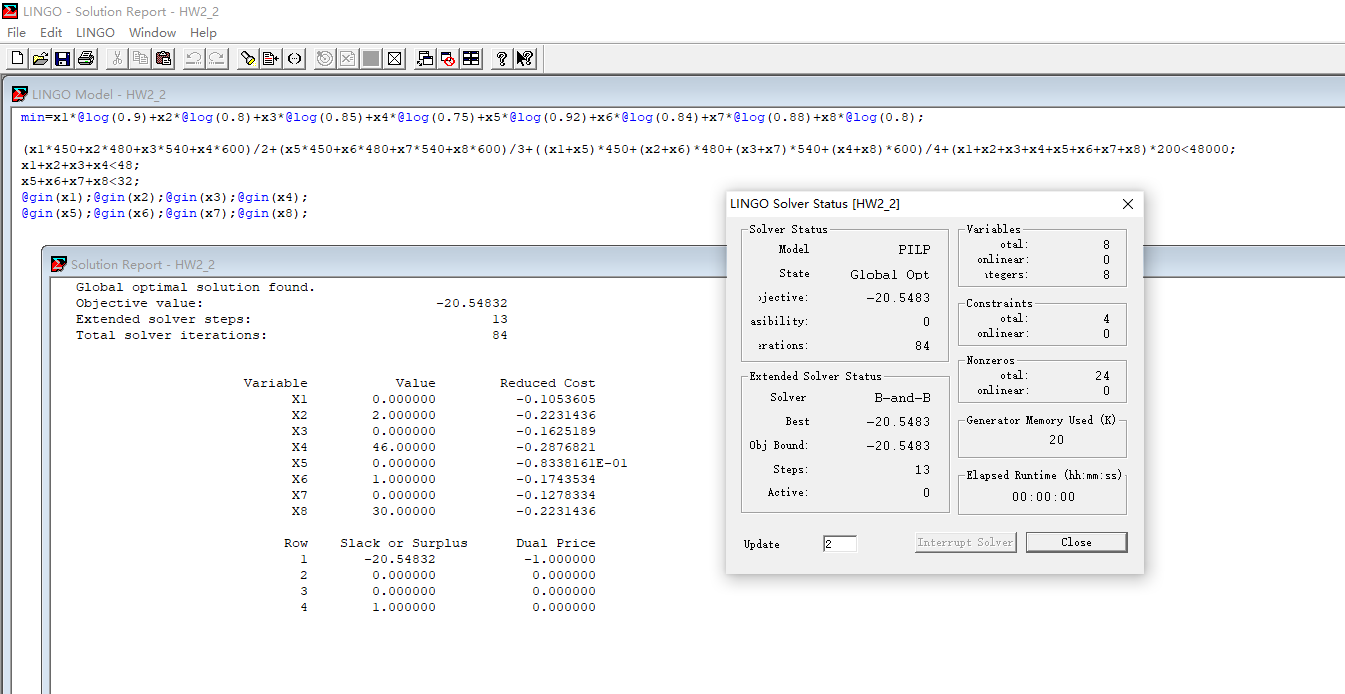Viewport: 1345px width, 694px height.
Task: Dismiss Solver Status dialog with X button
Action: tap(1128, 204)
